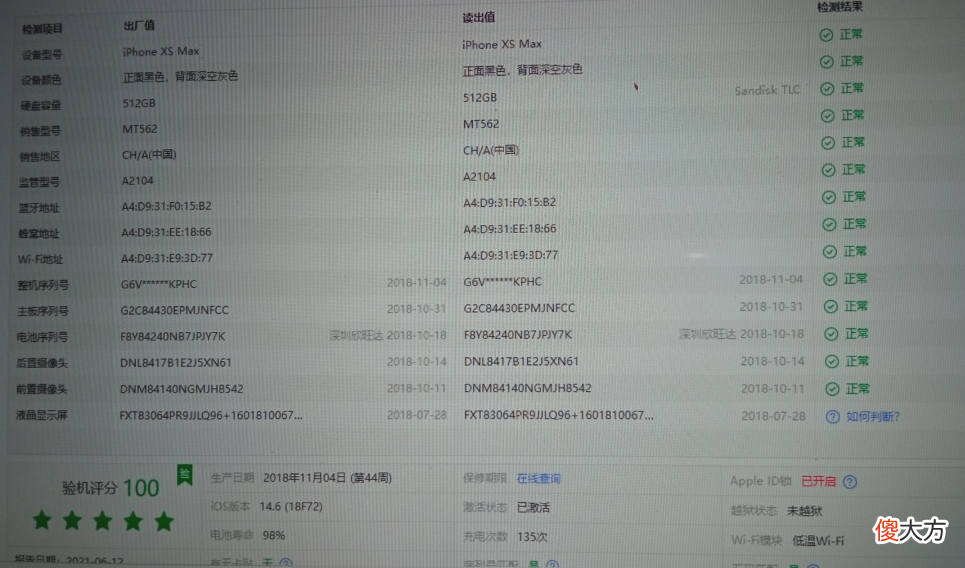This screenshot has width=965, height=568.
Task: Click the Sandisk TLC storage note
Action: [767, 90]
